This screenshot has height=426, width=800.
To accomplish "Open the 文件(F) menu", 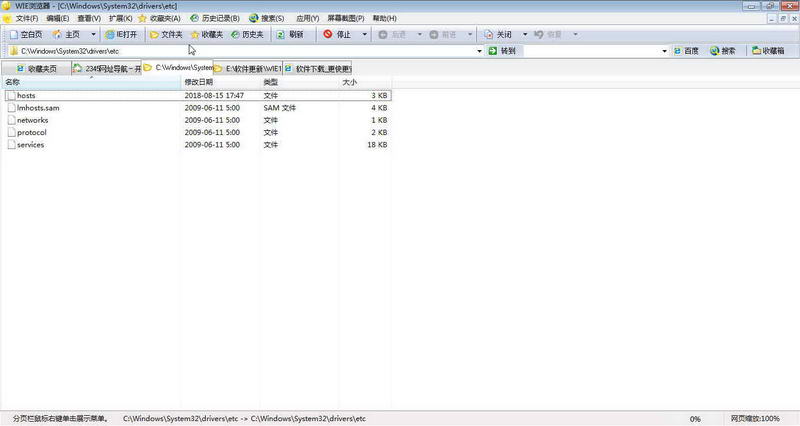I will click(27, 18).
